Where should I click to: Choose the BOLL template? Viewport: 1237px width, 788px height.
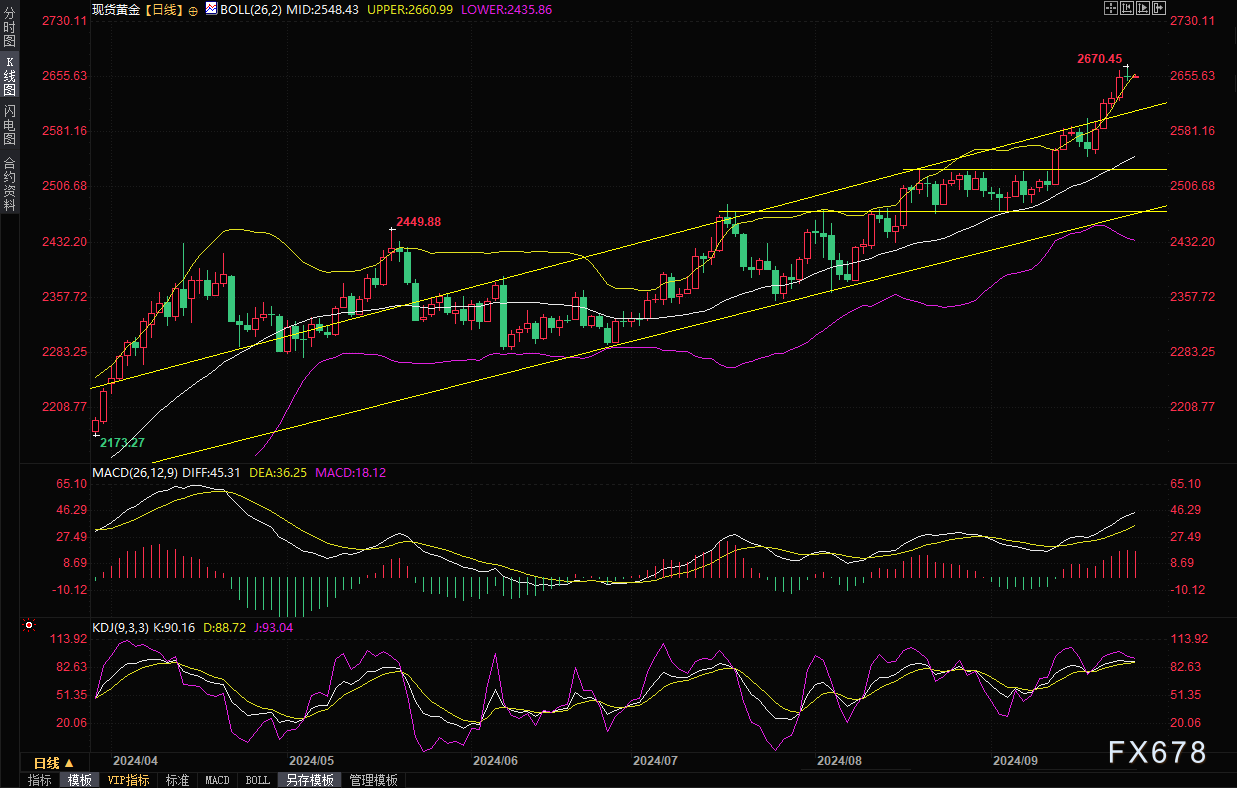pyautogui.click(x=258, y=780)
